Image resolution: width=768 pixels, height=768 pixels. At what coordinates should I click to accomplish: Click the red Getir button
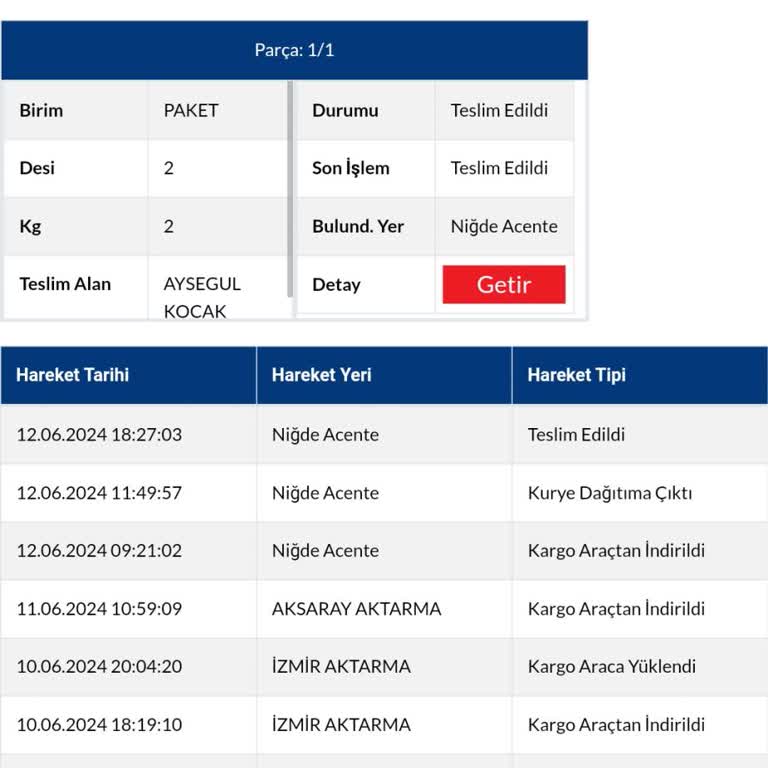coord(504,284)
